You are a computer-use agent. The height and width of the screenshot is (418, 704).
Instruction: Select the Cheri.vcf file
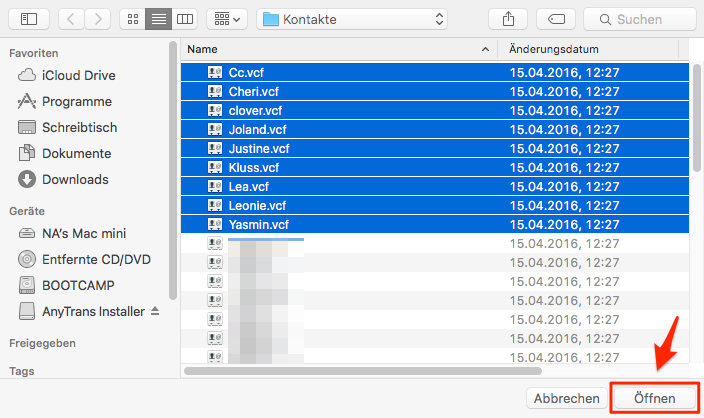(x=435, y=92)
